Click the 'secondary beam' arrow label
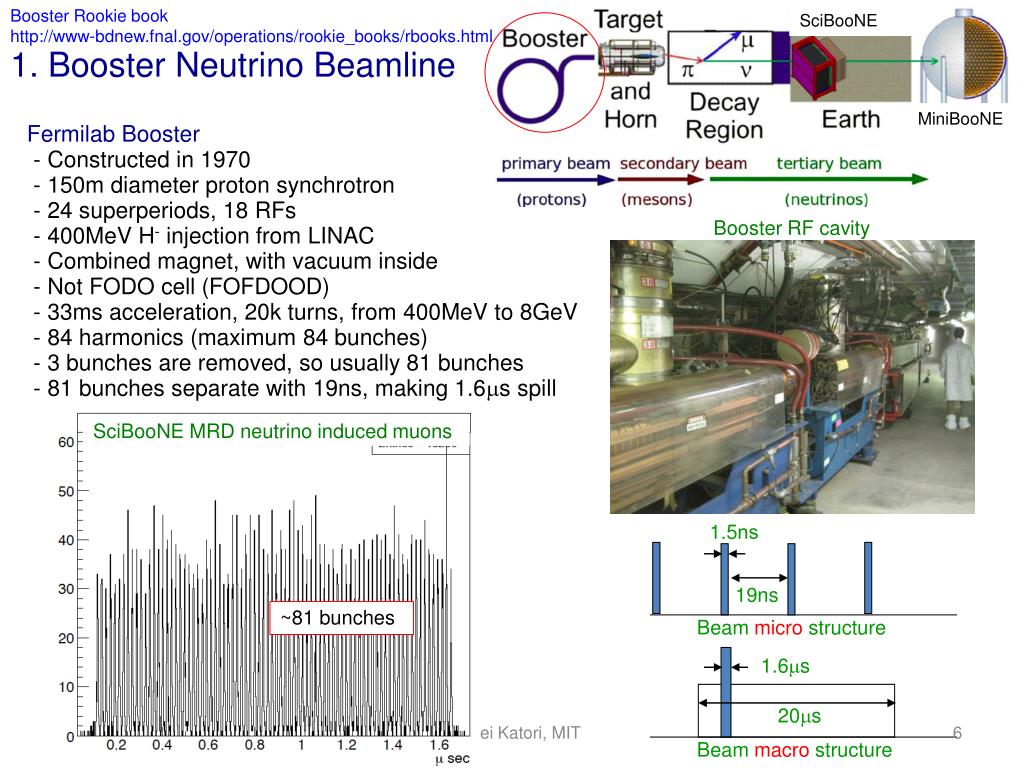 683,163
